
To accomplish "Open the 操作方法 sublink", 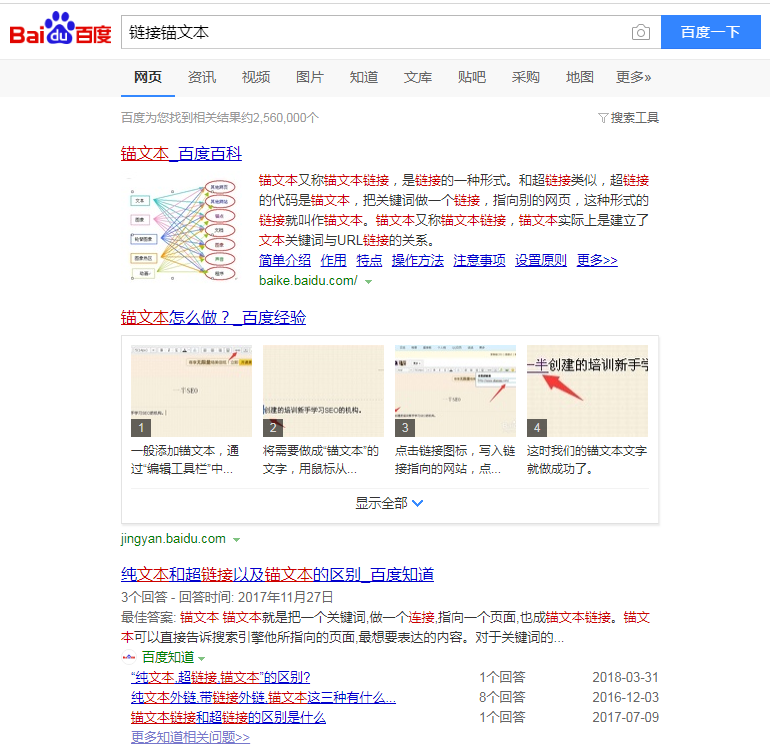I will click(x=418, y=260).
